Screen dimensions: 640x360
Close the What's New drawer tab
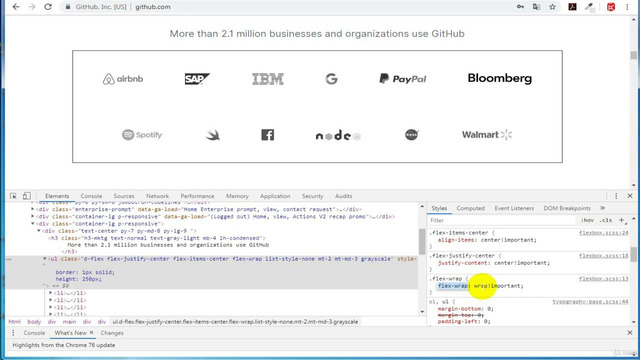pos(91,333)
